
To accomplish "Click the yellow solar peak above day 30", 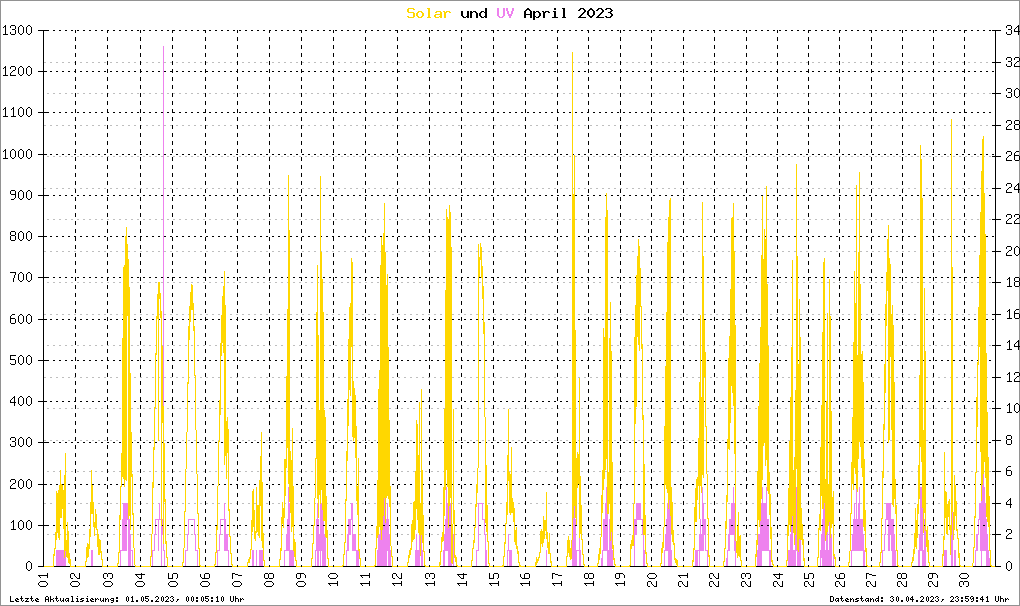I will coord(983,140).
